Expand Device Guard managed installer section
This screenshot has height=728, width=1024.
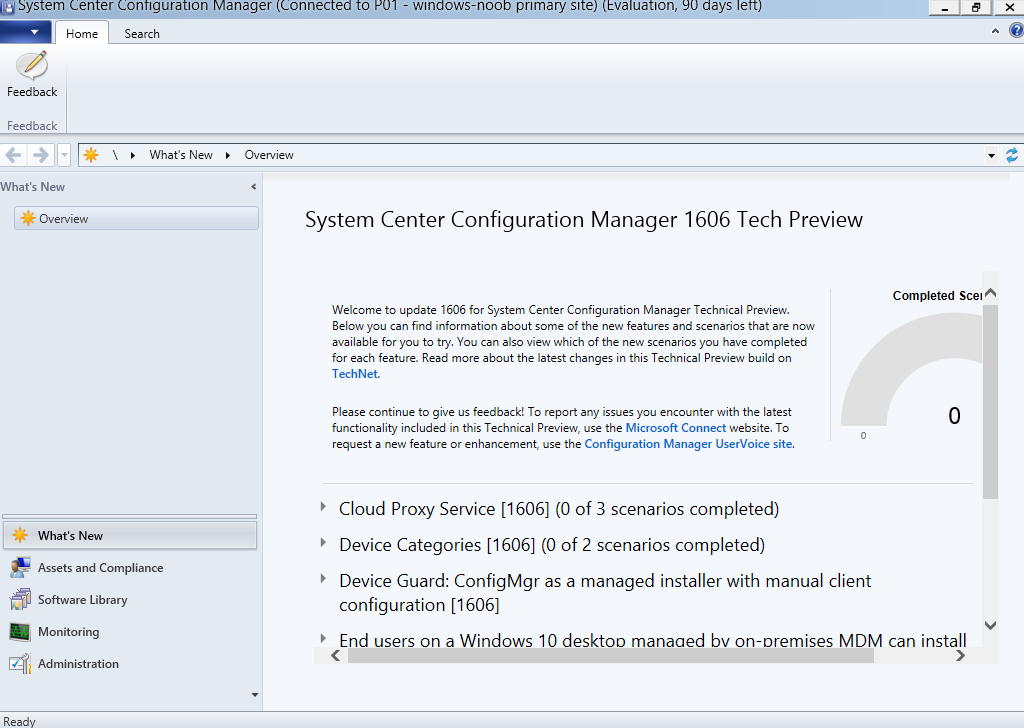(x=323, y=578)
